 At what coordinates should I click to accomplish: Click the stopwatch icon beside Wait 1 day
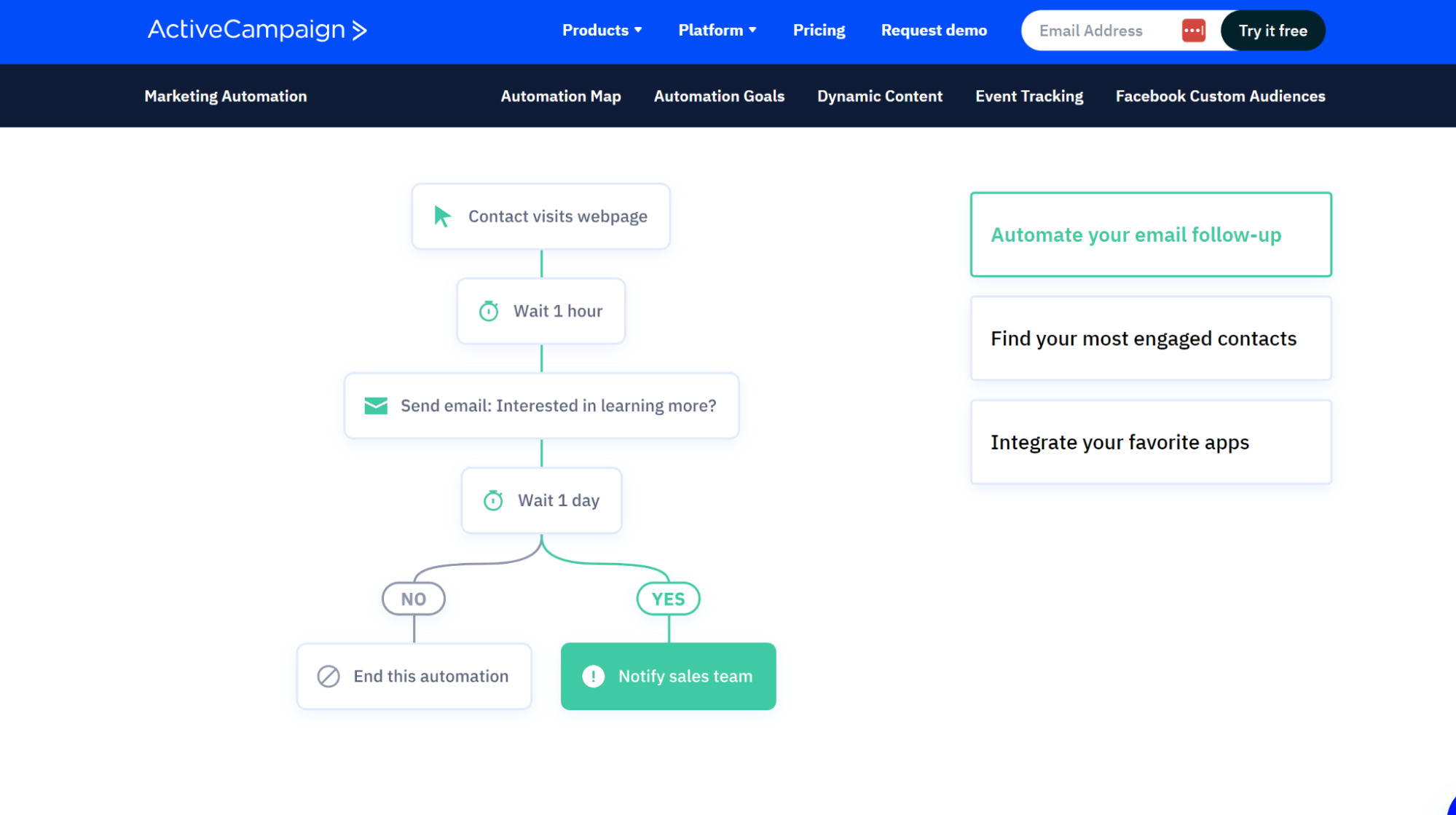[493, 500]
